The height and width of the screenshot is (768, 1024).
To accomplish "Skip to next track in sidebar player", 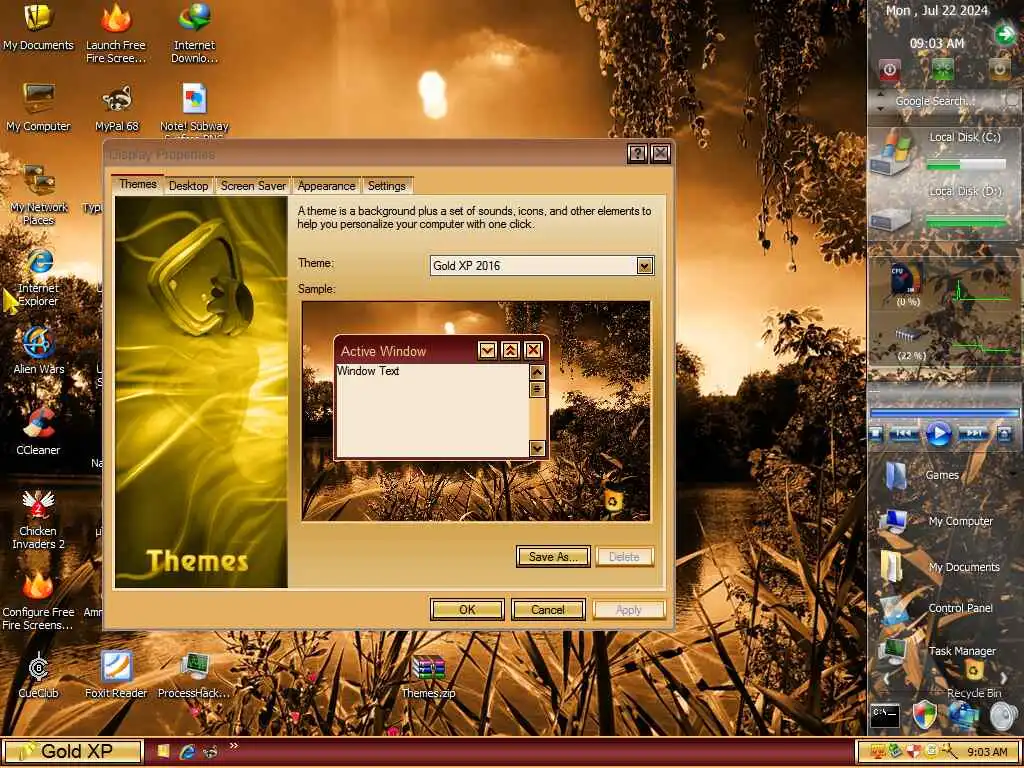I will (x=974, y=434).
